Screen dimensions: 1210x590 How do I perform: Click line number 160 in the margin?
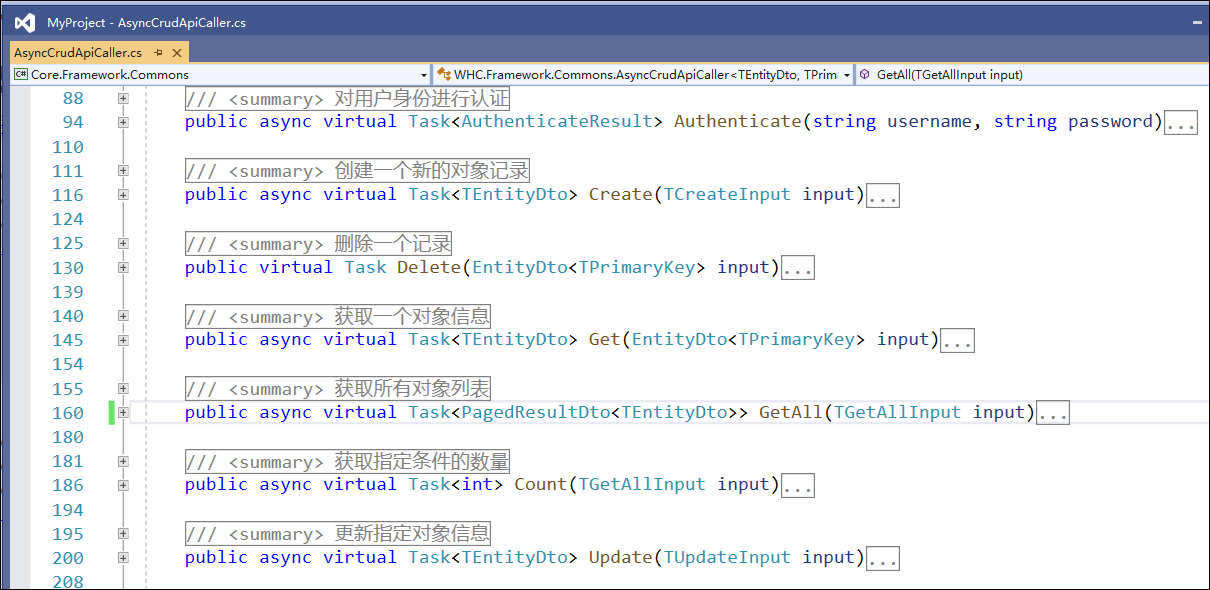(x=68, y=412)
